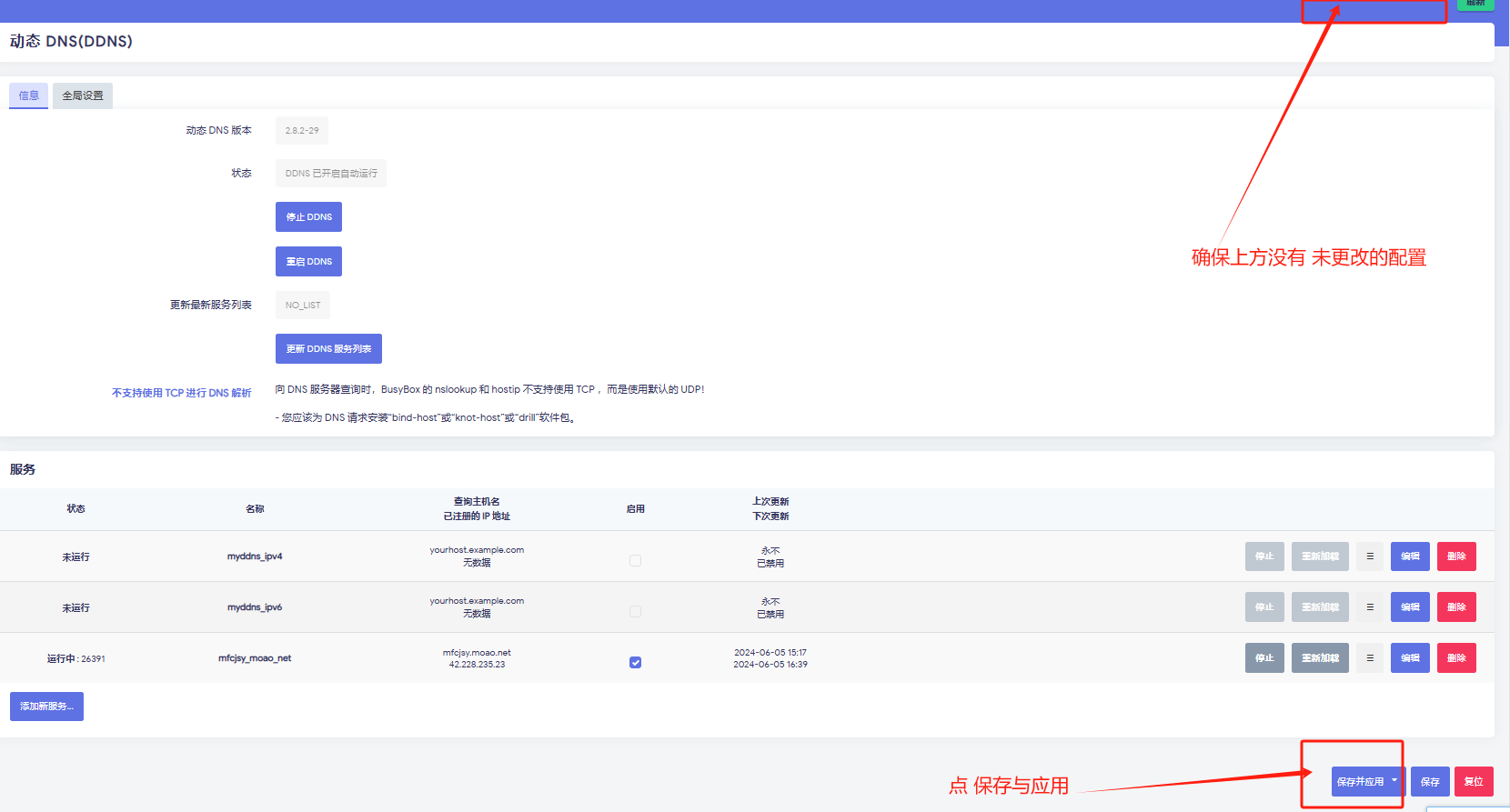This screenshot has height=812, width=1510.
Task: Open the 全局设置 tab
Action: (x=83, y=95)
